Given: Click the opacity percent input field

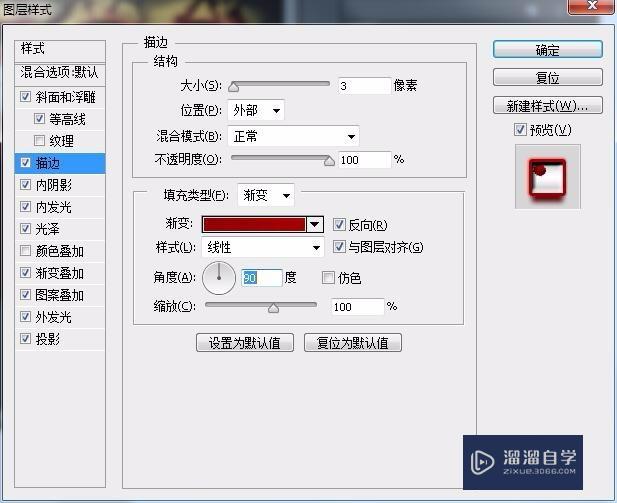Looking at the screenshot, I should point(364,160).
